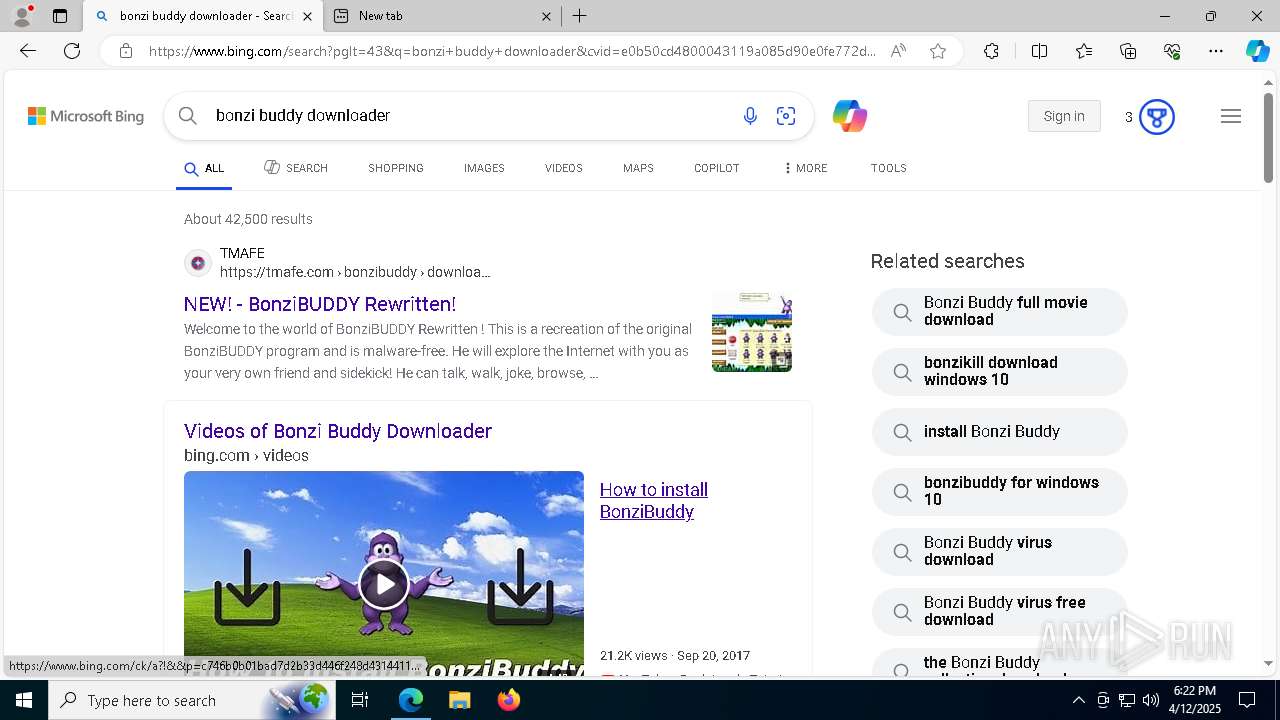The height and width of the screenshot is (720, 1280).
Task: Open the BonziBUDDY Rewritten result thumbnail
Action: (752, 332)
